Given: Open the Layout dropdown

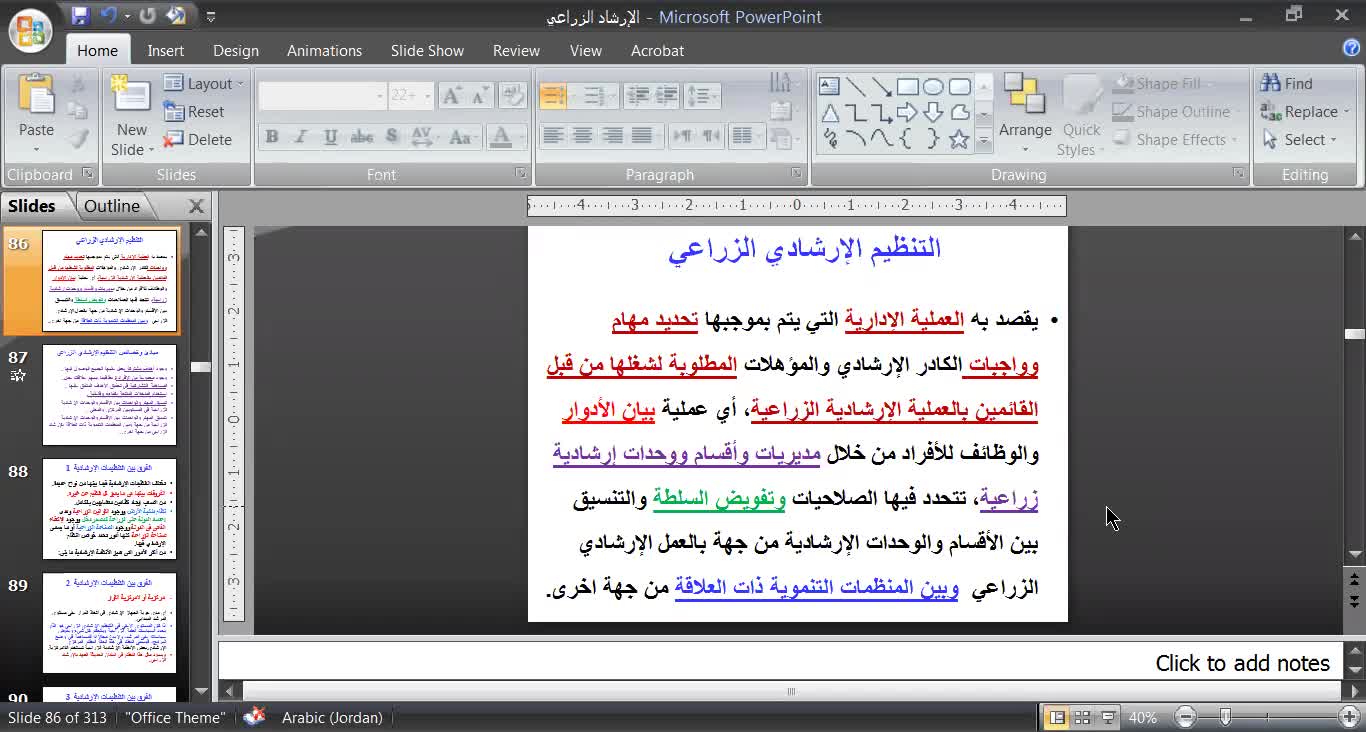Looking at the screenshot, I should point(204,84).
